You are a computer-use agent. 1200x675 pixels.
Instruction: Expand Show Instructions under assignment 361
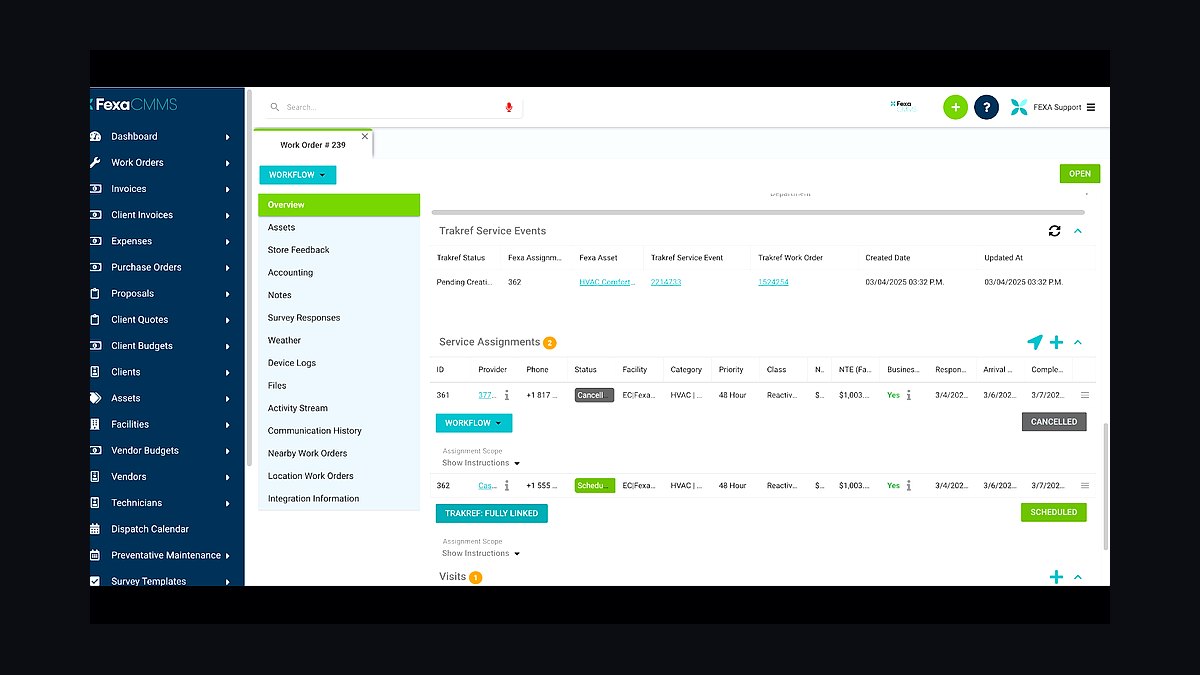click(x=481, y=463)
